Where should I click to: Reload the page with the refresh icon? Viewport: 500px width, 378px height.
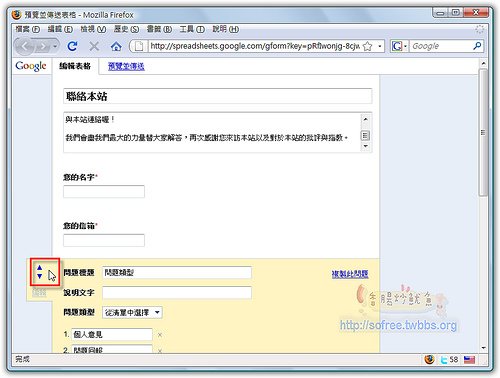pyautogui.click(x=72, y=46)
